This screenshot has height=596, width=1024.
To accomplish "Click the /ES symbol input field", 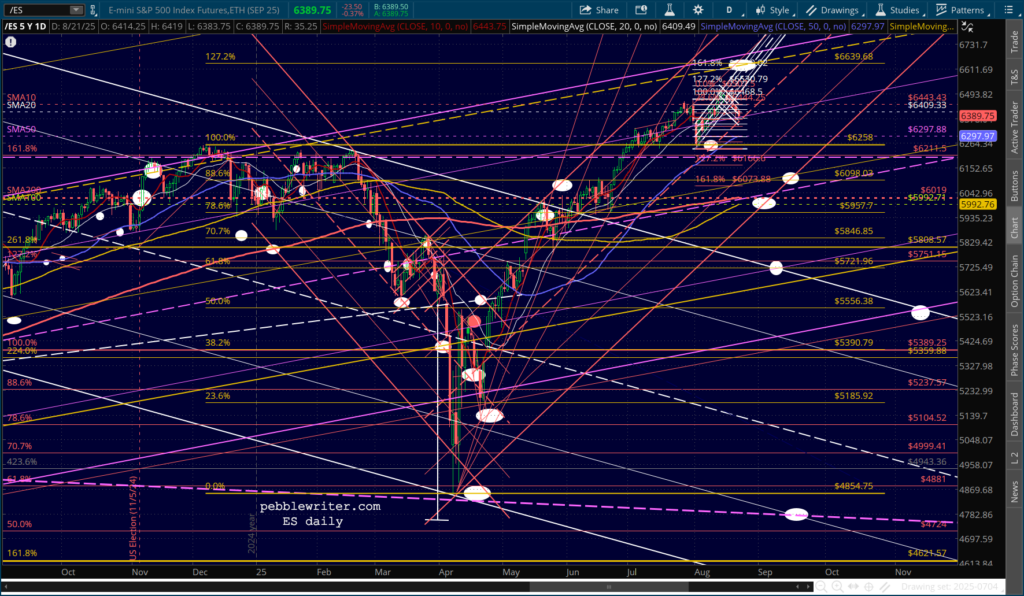I will (x=37, y=10).
